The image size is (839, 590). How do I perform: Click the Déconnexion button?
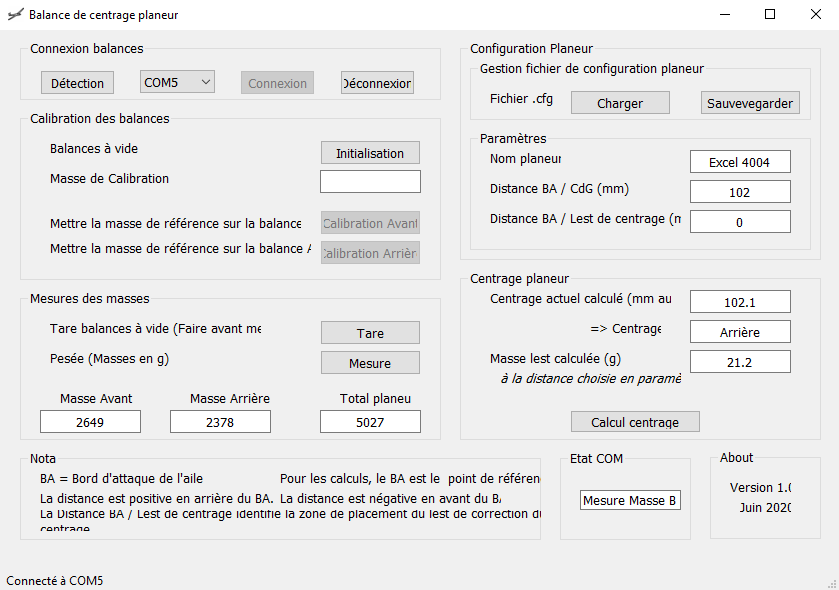[x=377, y=83]
